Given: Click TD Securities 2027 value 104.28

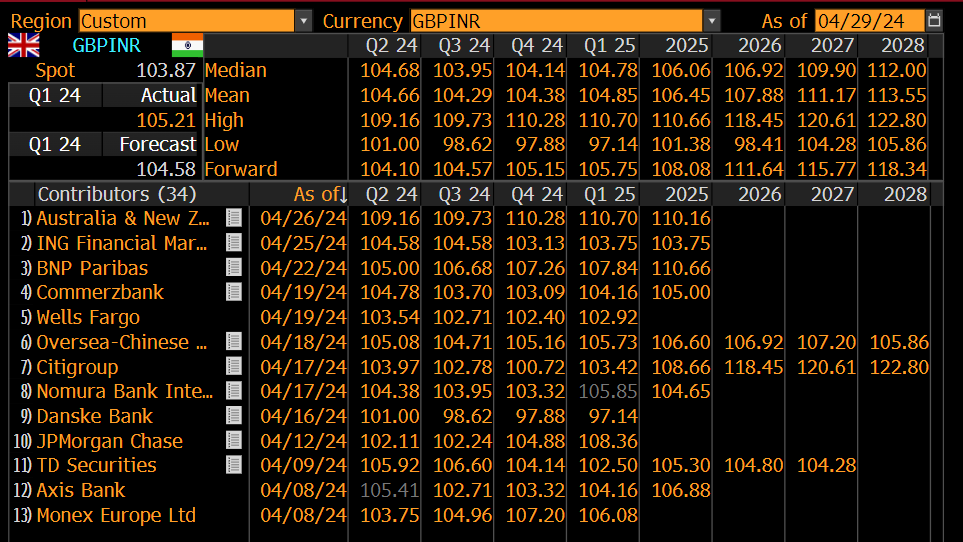Looking at the screenshot, I should (x=826, y=465).
